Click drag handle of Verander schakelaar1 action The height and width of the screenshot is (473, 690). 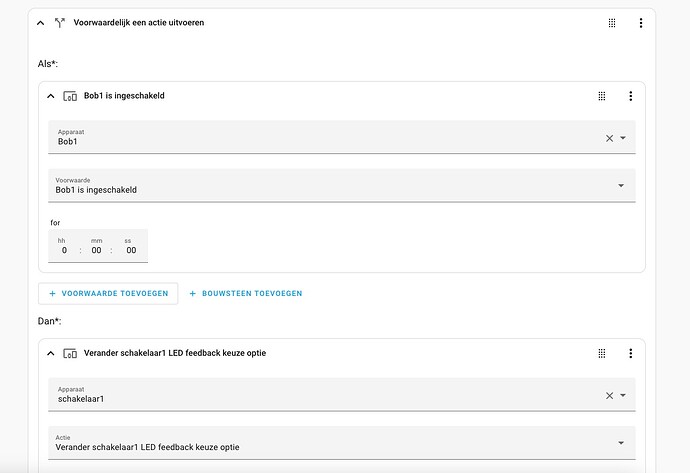(x=602, y=353)
